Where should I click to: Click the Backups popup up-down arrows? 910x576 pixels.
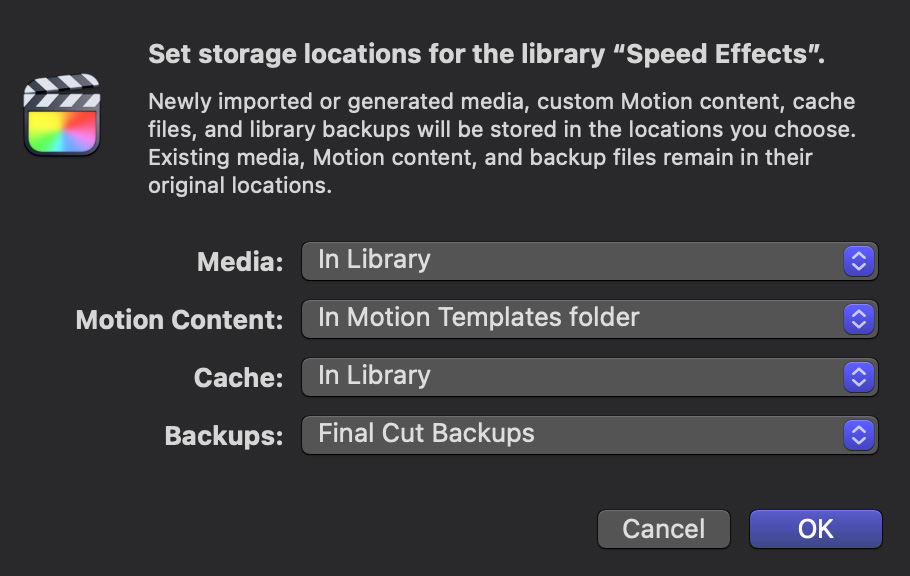point(859,435)
